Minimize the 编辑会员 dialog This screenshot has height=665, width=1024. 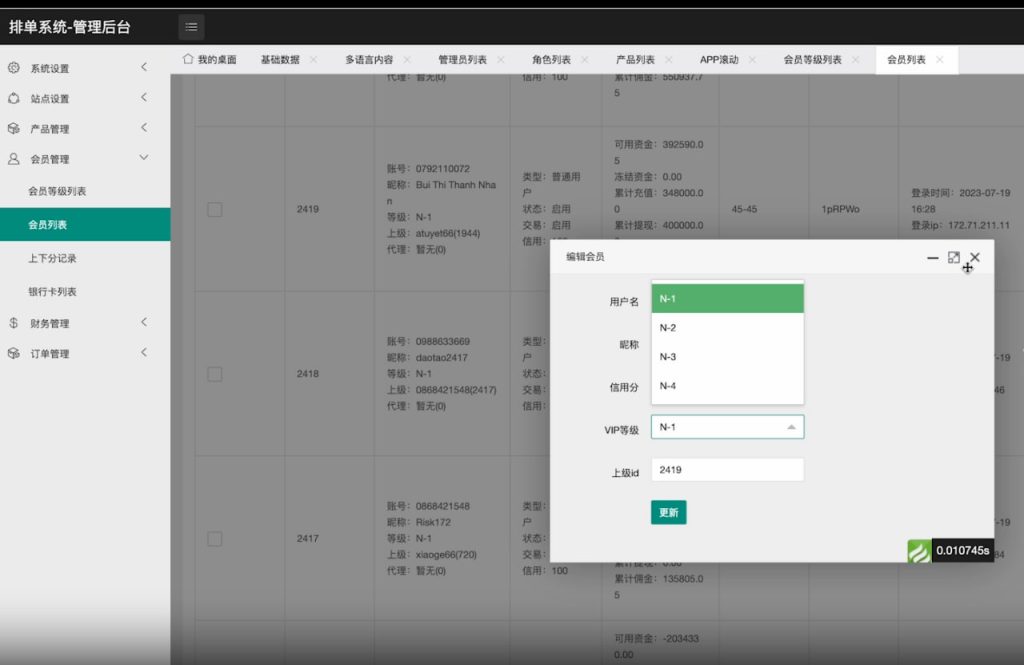[933, 257]
